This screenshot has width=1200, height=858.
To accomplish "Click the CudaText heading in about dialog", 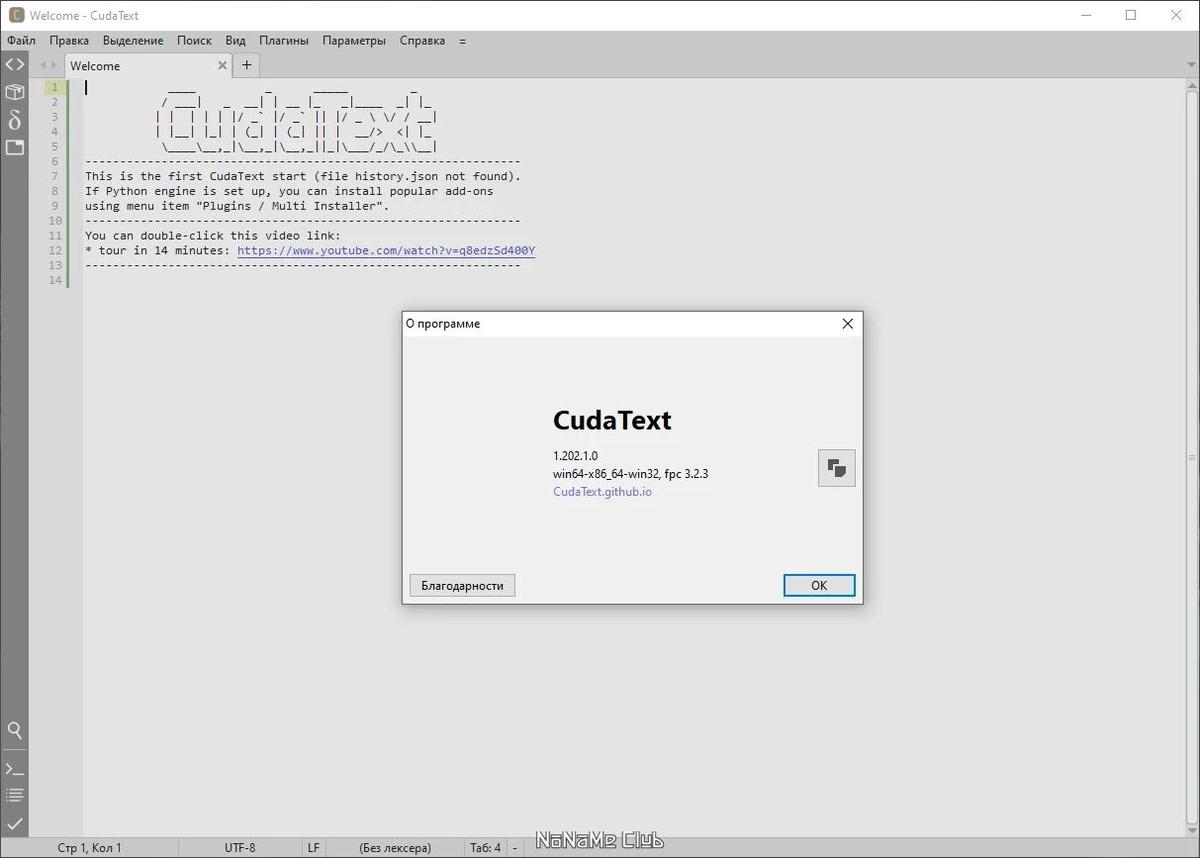I will coord(612,420).
